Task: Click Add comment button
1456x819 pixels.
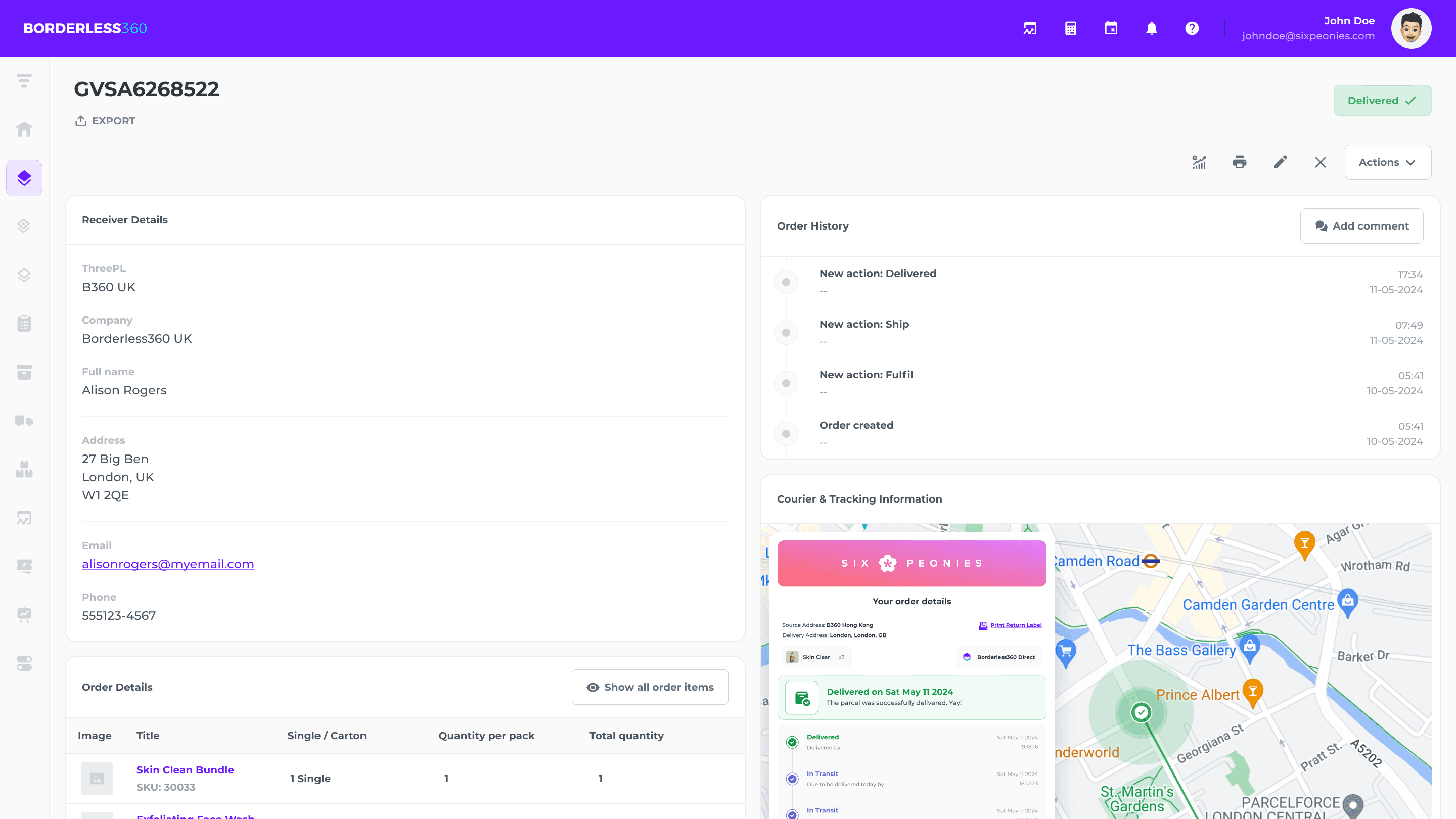Action: pos(1361,226)
